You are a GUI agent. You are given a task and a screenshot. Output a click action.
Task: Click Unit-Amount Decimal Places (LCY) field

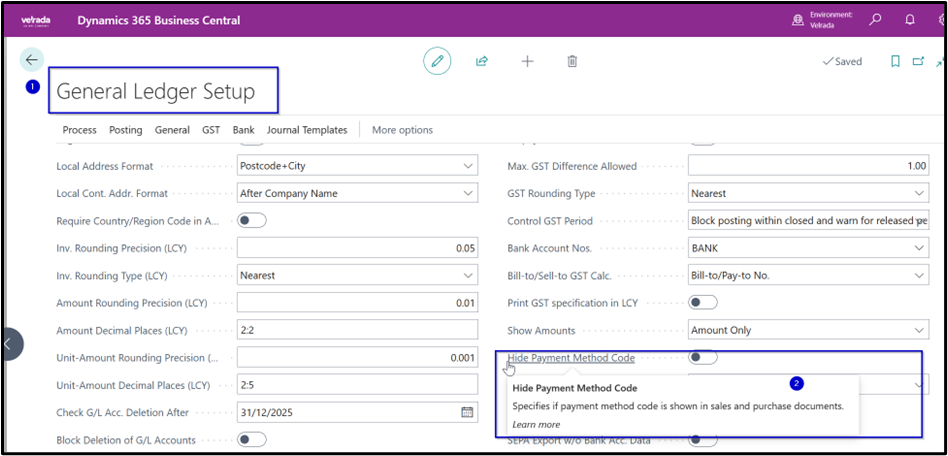(x=357, y=385)
